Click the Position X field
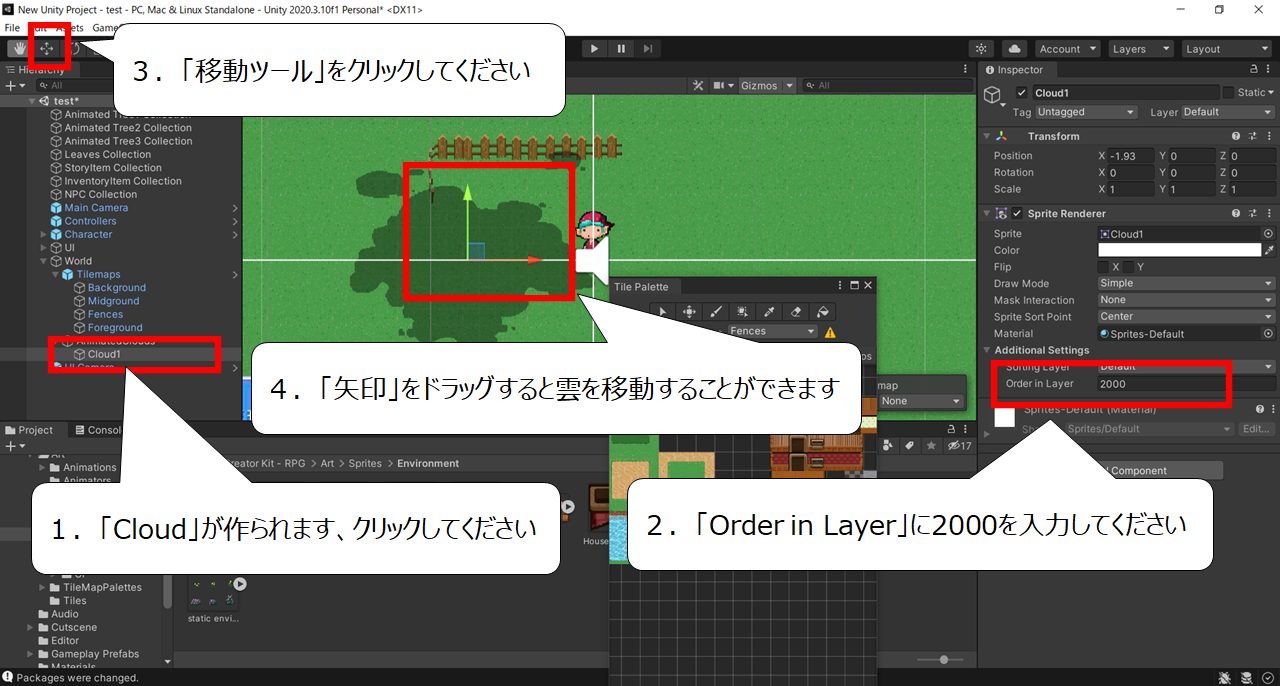 pyautogui.click(x=1131, y=156)
